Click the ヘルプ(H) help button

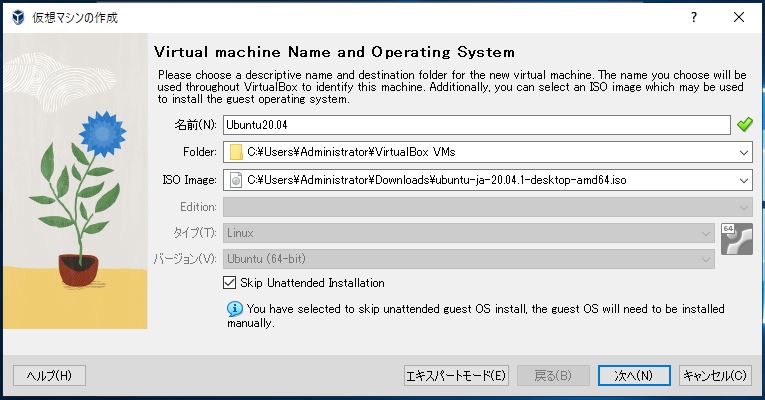49,376
